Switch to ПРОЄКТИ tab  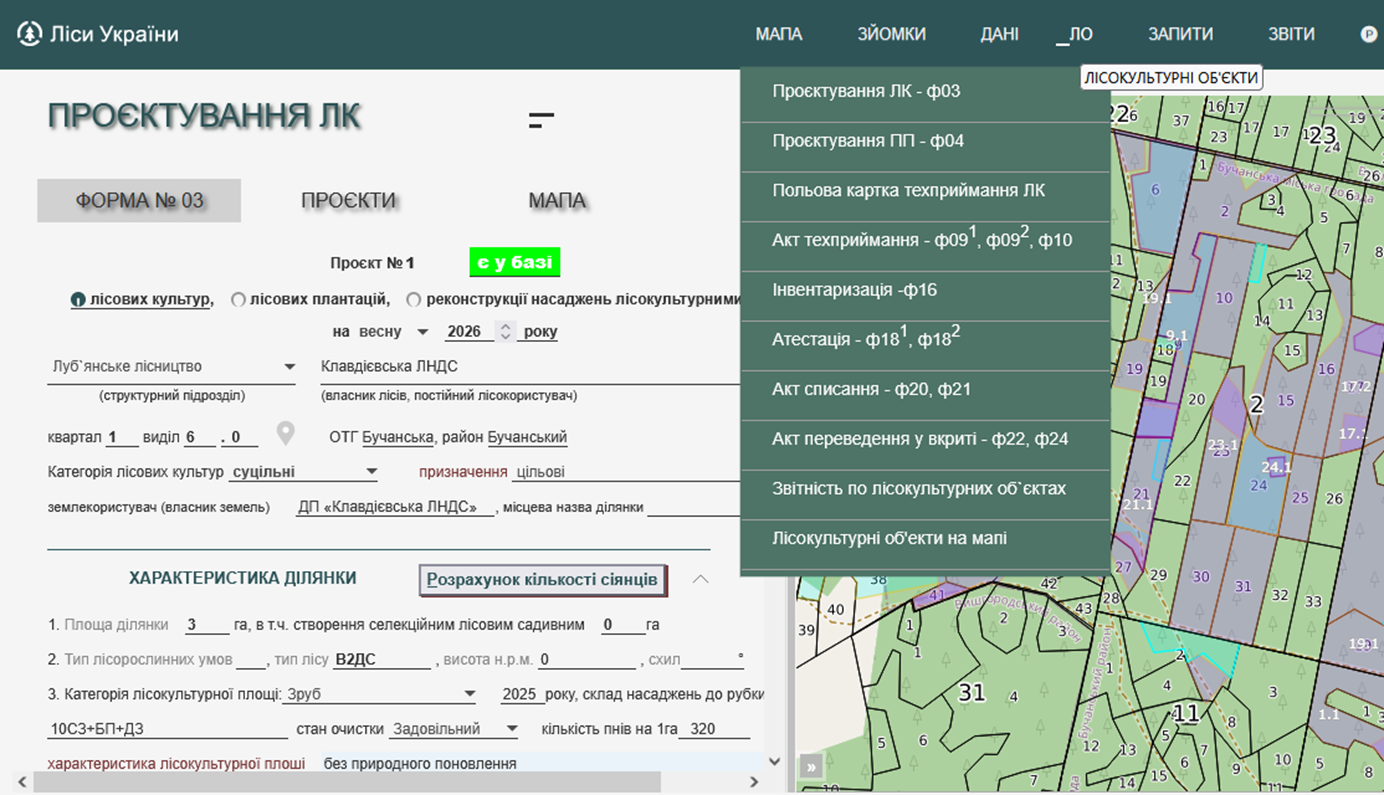click(348, 201)
